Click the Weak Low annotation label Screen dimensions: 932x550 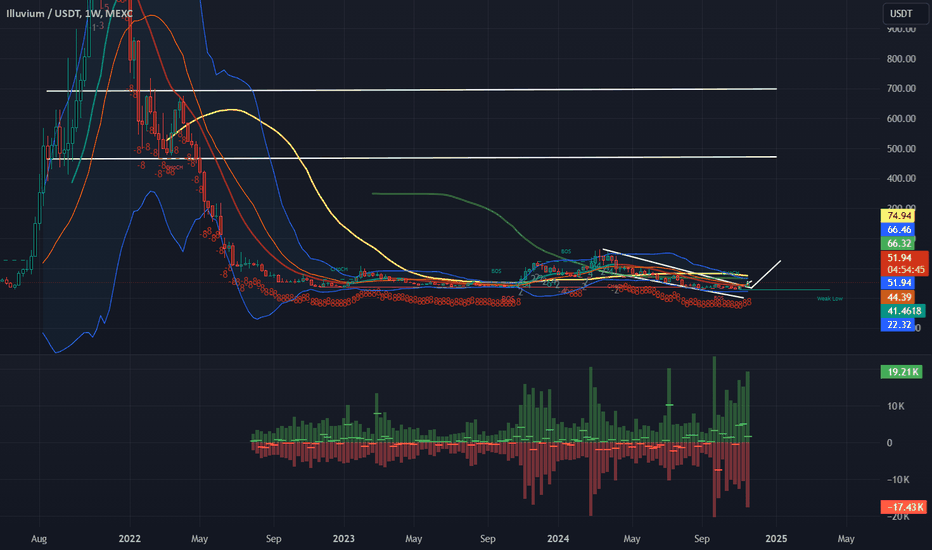(x=830, y=298)
